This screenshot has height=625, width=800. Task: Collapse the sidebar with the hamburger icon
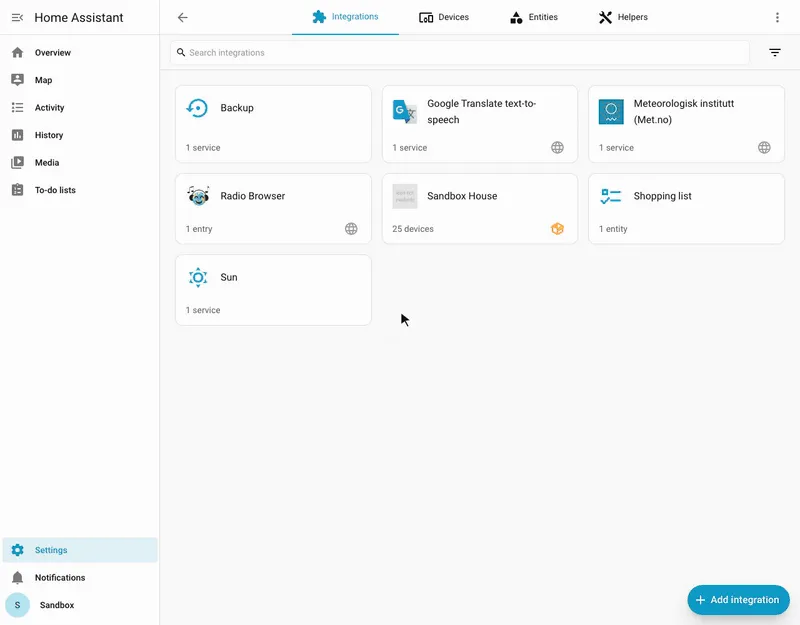pos(17,18)
